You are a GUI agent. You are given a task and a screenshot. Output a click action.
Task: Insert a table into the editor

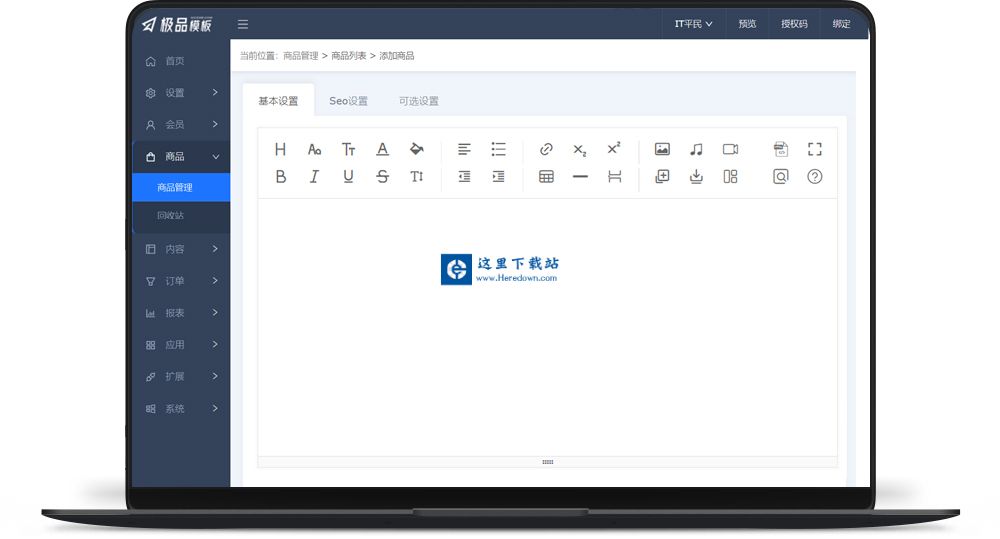point(546,176)
